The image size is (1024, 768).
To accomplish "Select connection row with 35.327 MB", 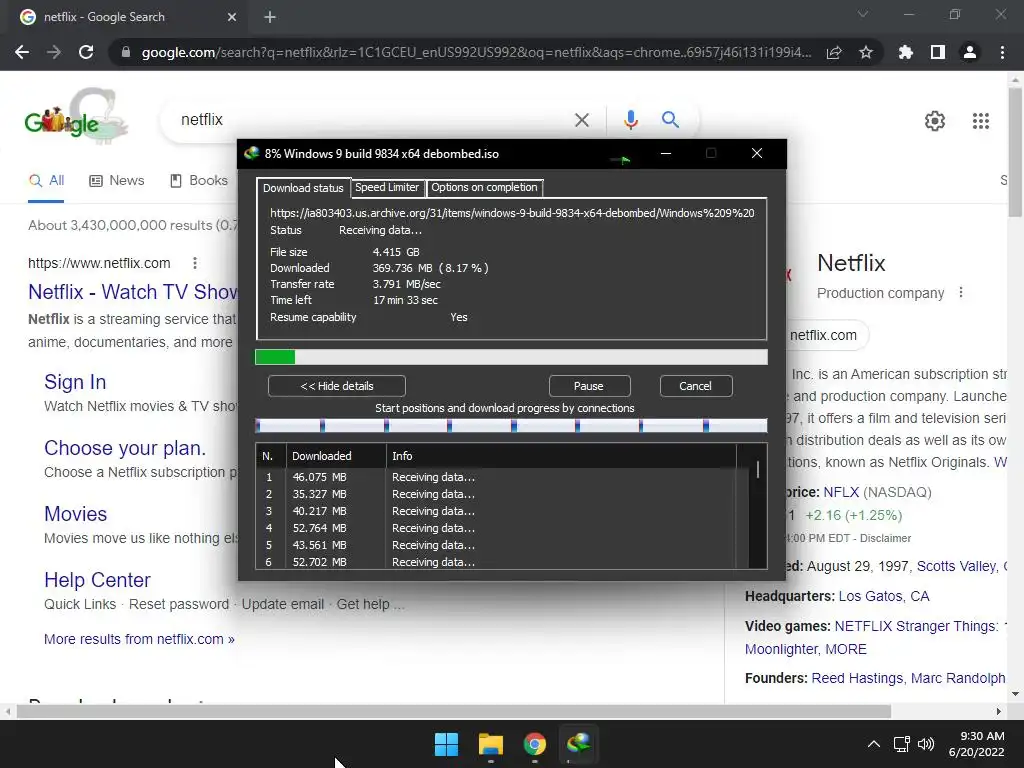I will [496, 494].
